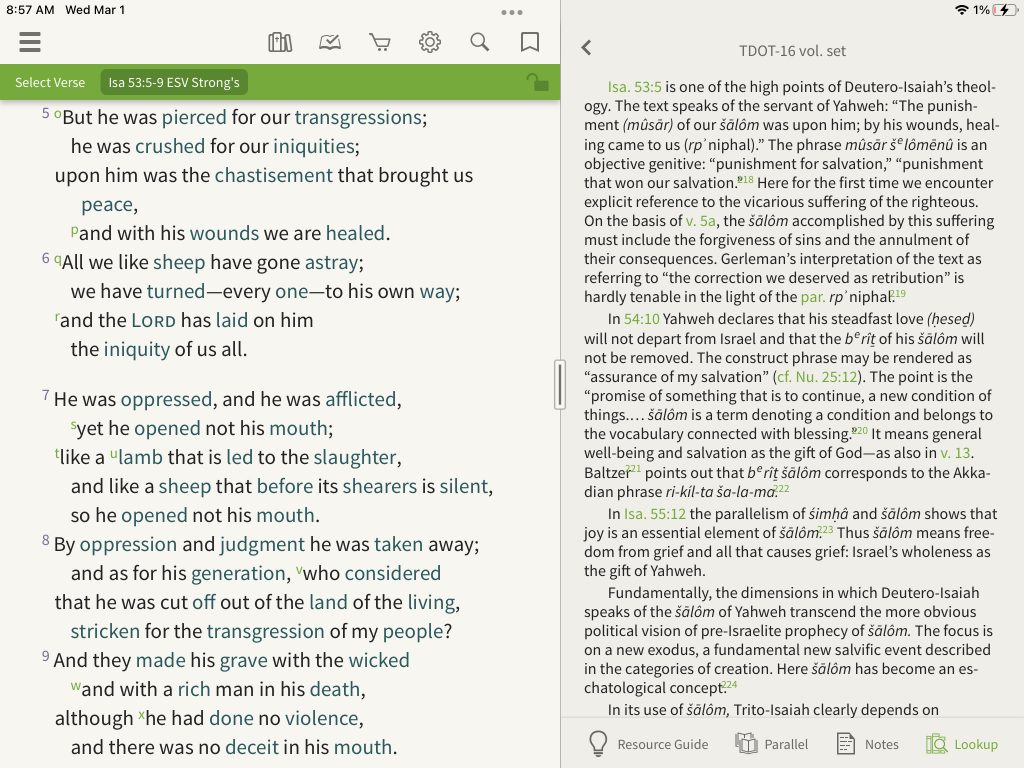Viewport: 1024px width, 768px height.
Task: Tap the word 'lamb'
Action: [140, 457]
